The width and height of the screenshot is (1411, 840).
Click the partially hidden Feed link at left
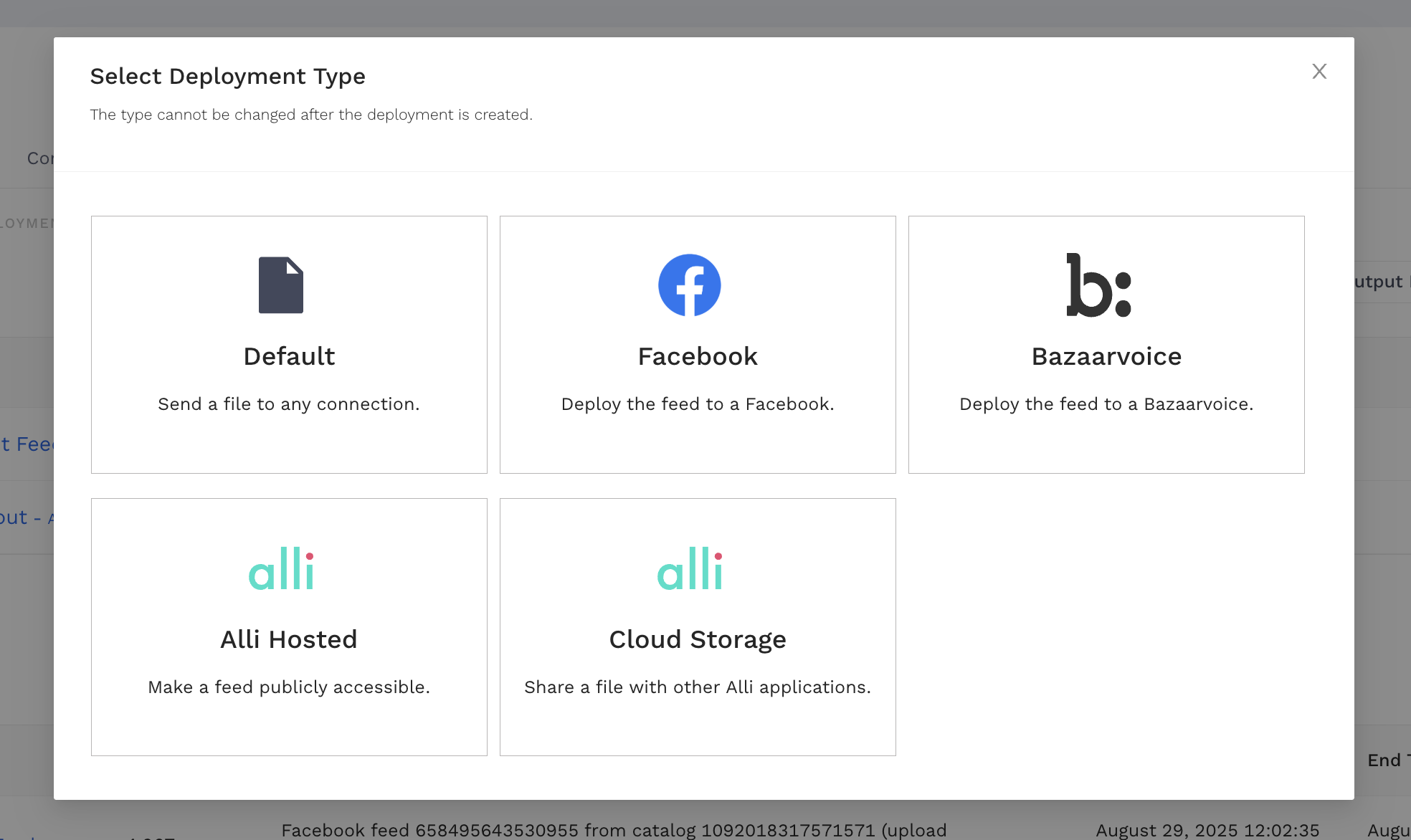tap(27, 444)
